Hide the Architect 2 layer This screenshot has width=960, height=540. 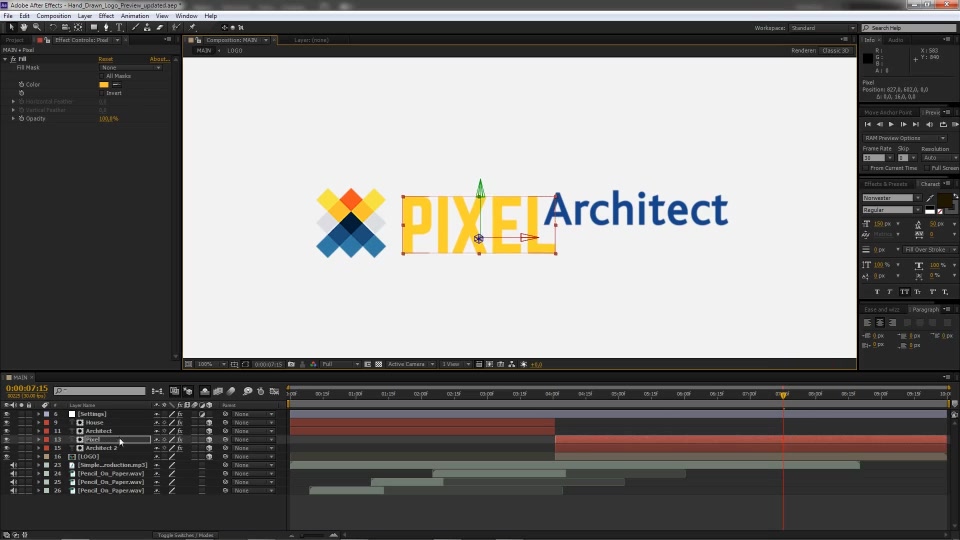pyautogui.click(x=7, y=448)
